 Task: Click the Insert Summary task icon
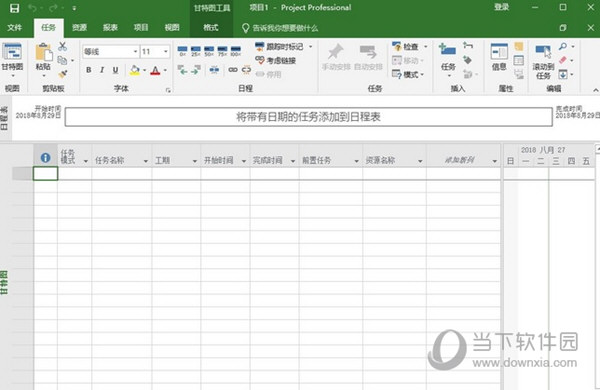click(x=468, y=46)
